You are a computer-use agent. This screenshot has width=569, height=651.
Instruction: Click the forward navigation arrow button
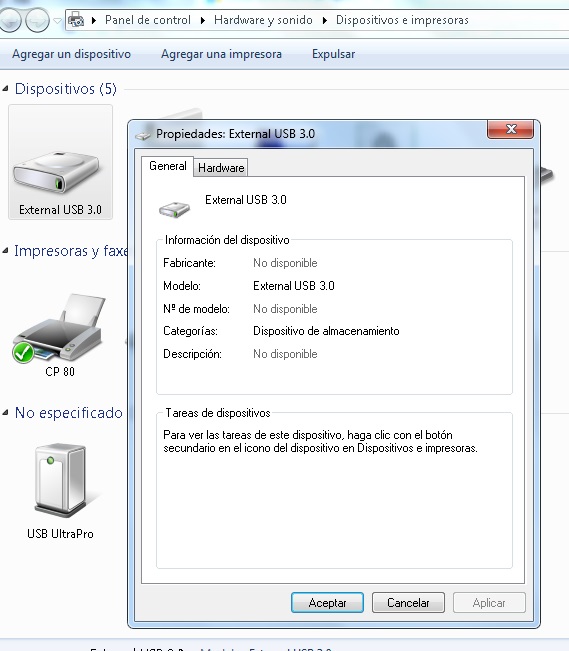pyautogui.click(x=37, y=20)
